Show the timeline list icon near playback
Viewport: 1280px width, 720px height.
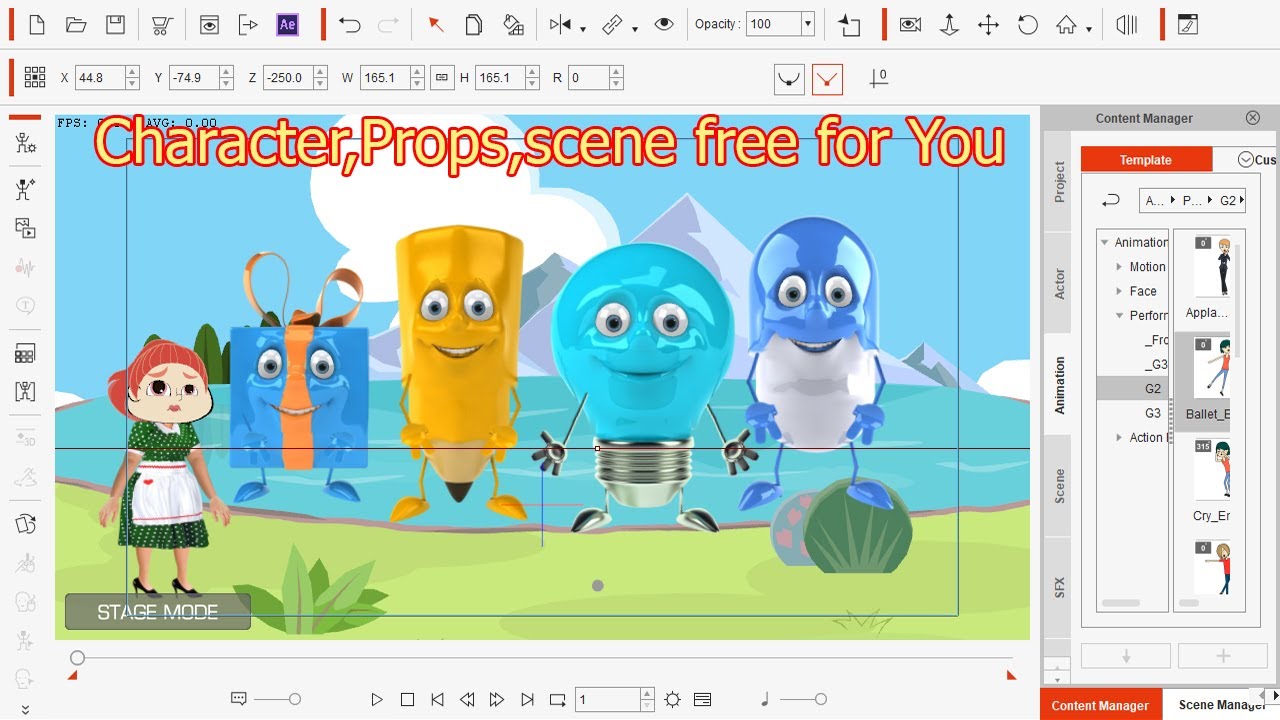702,700
